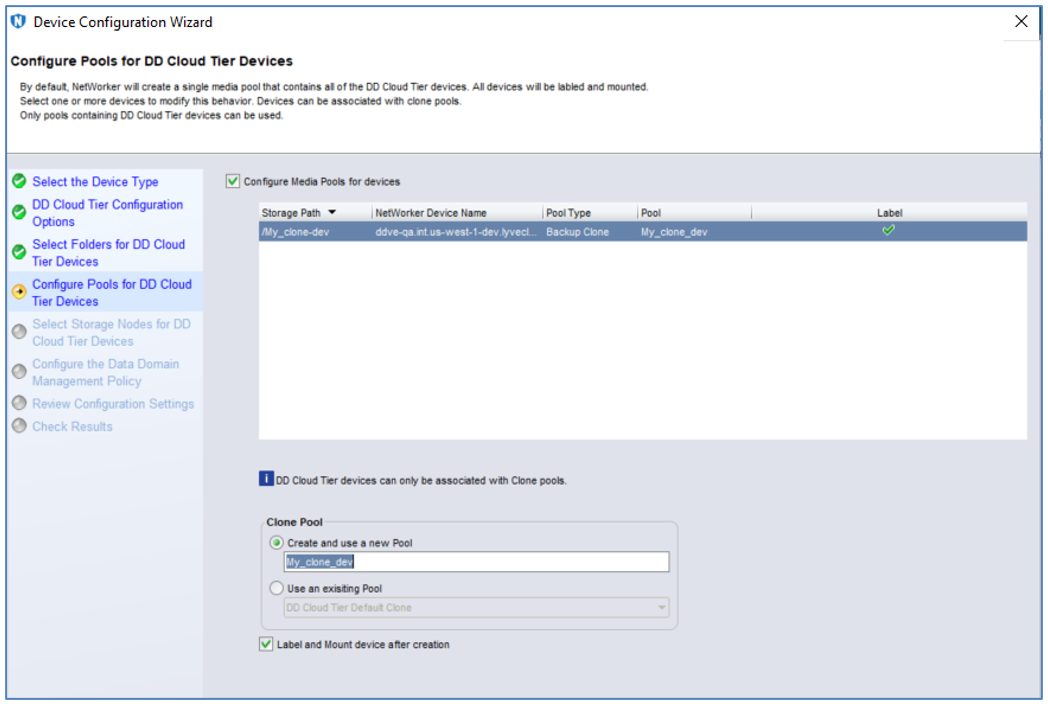Toggle Configure Media Pools for devices checkbox
The width and height of the screenshot is (1048, 704).
click(233, 181)
